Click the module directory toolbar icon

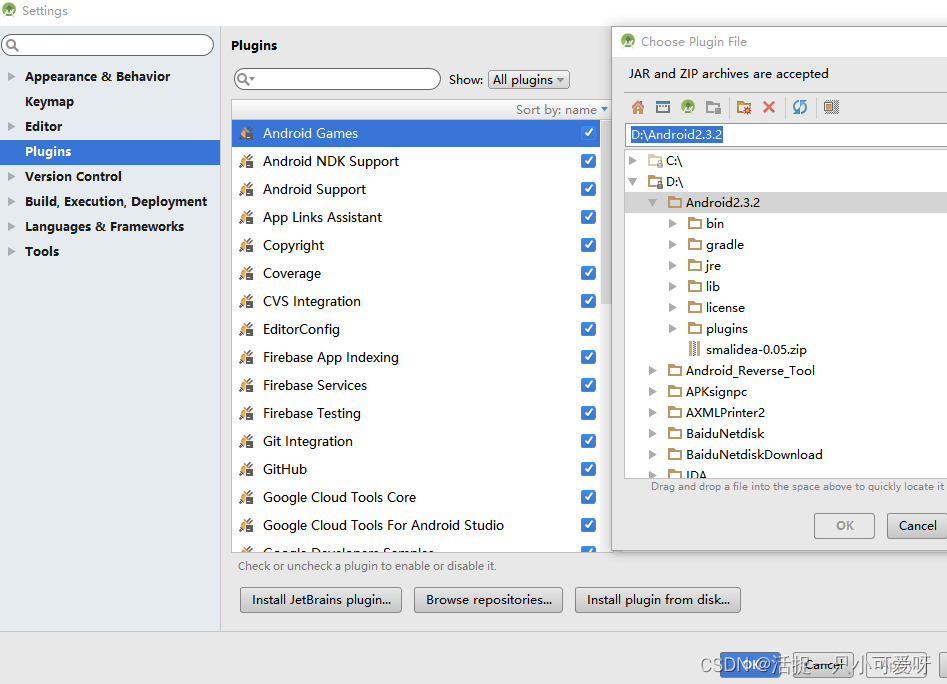click(x=713, y=107)
